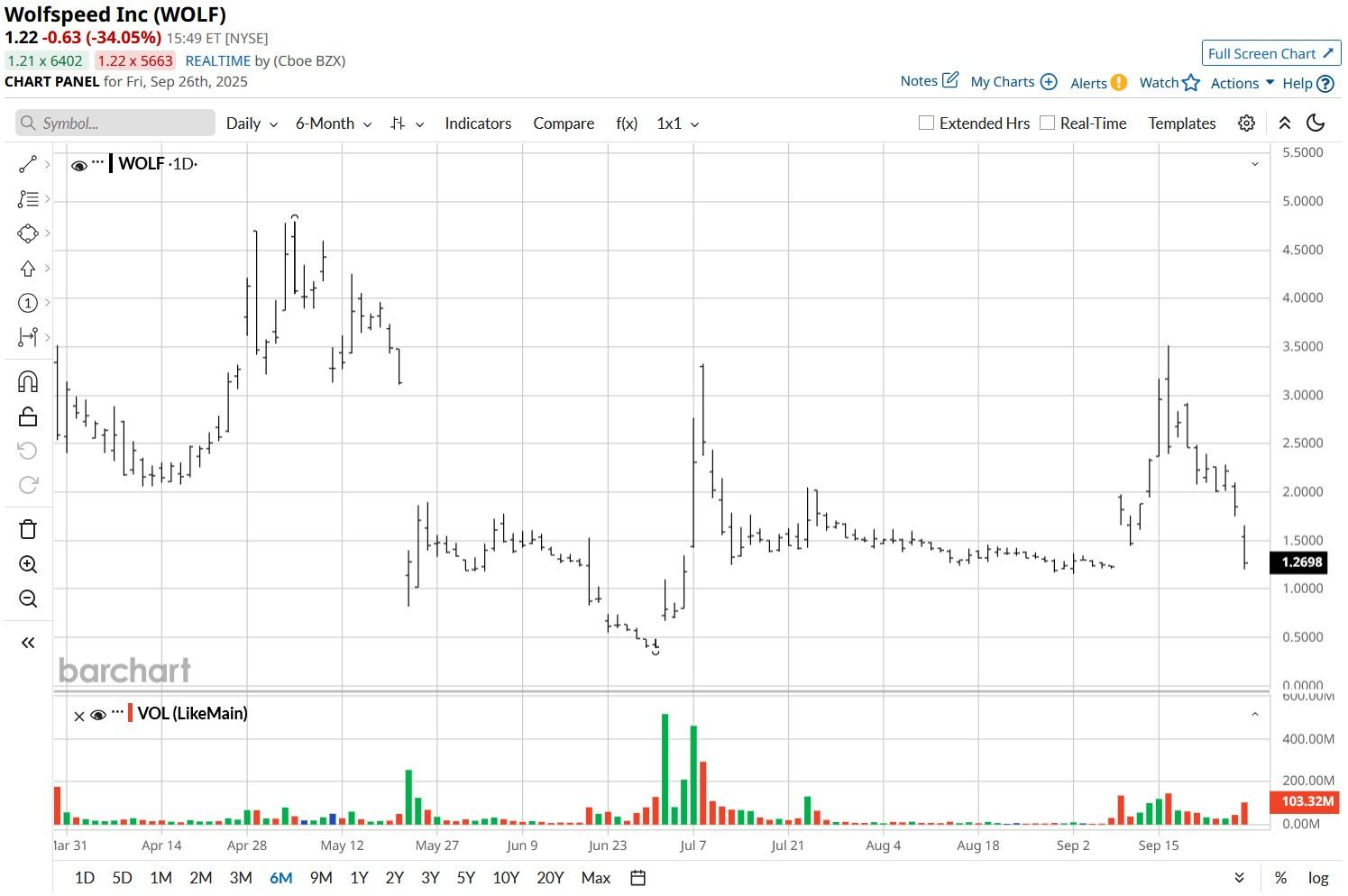Toggle the drawing lock icon
The image size is (1348, 896).
click(27, 416)
